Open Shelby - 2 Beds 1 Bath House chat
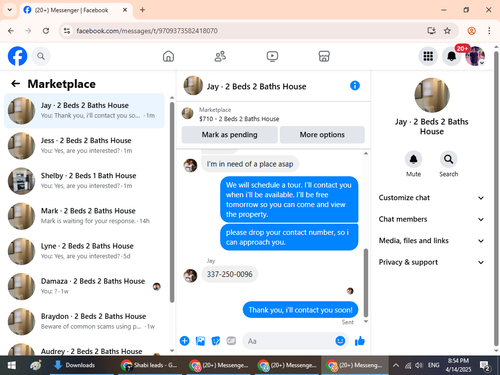Image resolution: width=500 pixels, height=375 pixels. (84, 181)
